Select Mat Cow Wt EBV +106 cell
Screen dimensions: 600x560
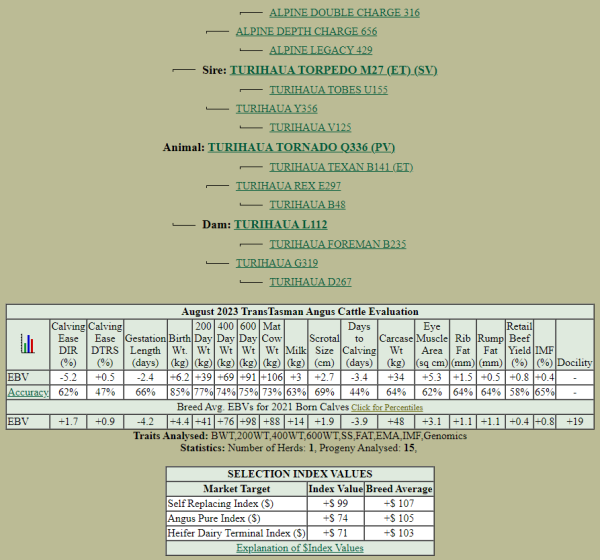tap(272, 377)
